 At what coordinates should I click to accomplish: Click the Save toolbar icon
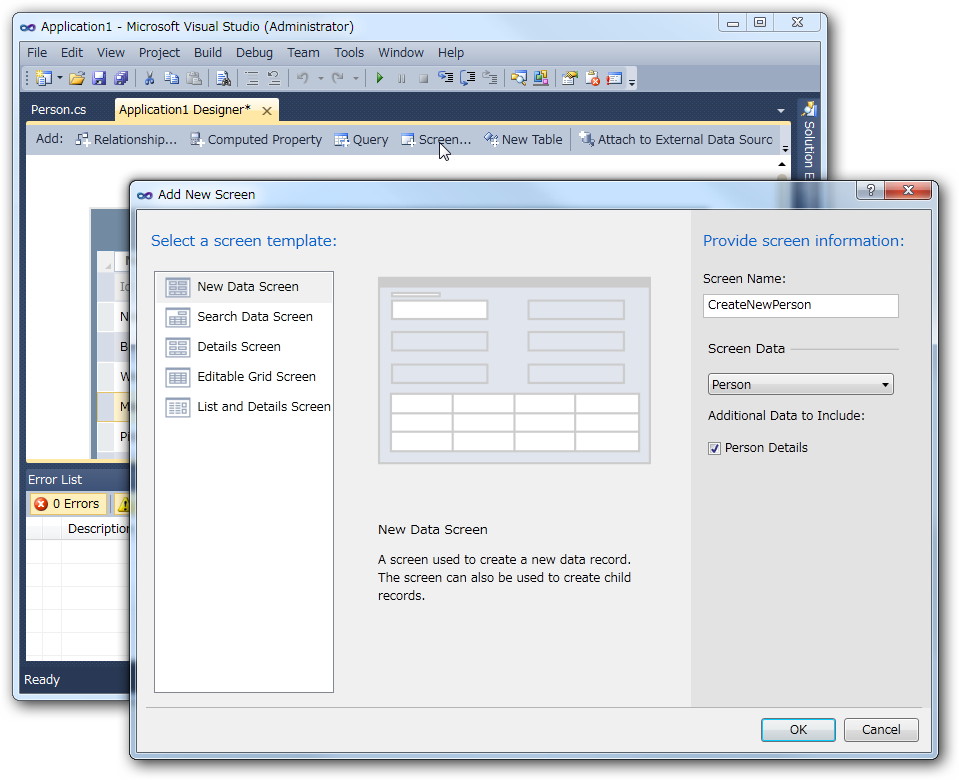[99, 78]
